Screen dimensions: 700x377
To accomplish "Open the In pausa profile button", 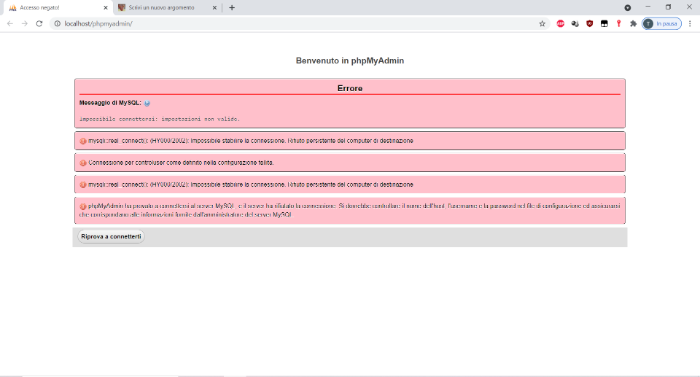I will pyautogui.click(x=662, y=24).
